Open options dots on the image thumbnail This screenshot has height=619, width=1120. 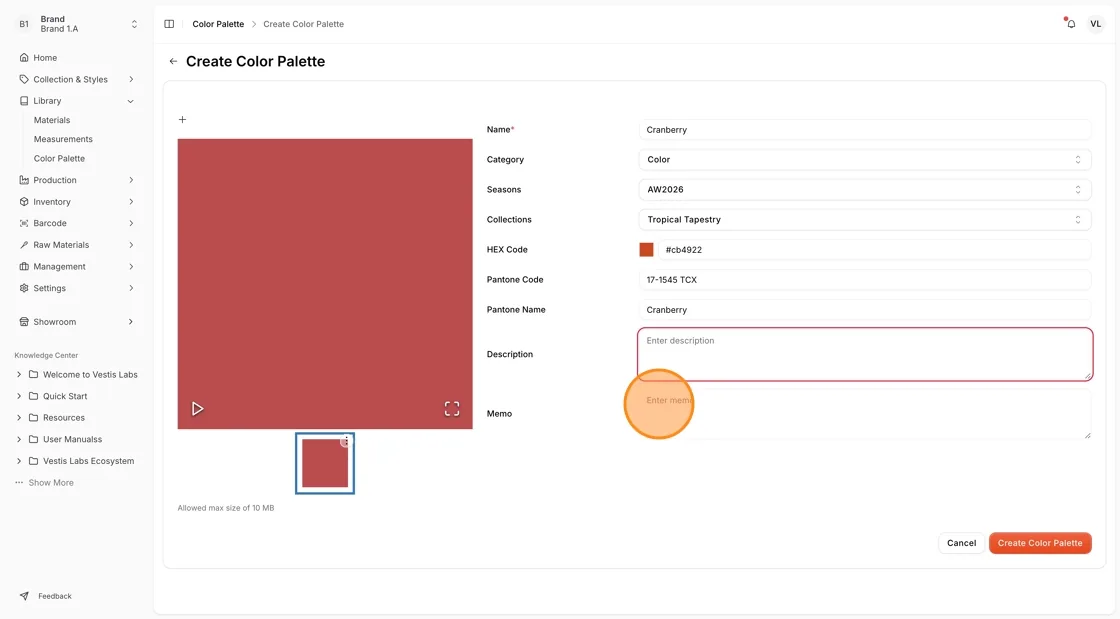click(x=346, y=441)
